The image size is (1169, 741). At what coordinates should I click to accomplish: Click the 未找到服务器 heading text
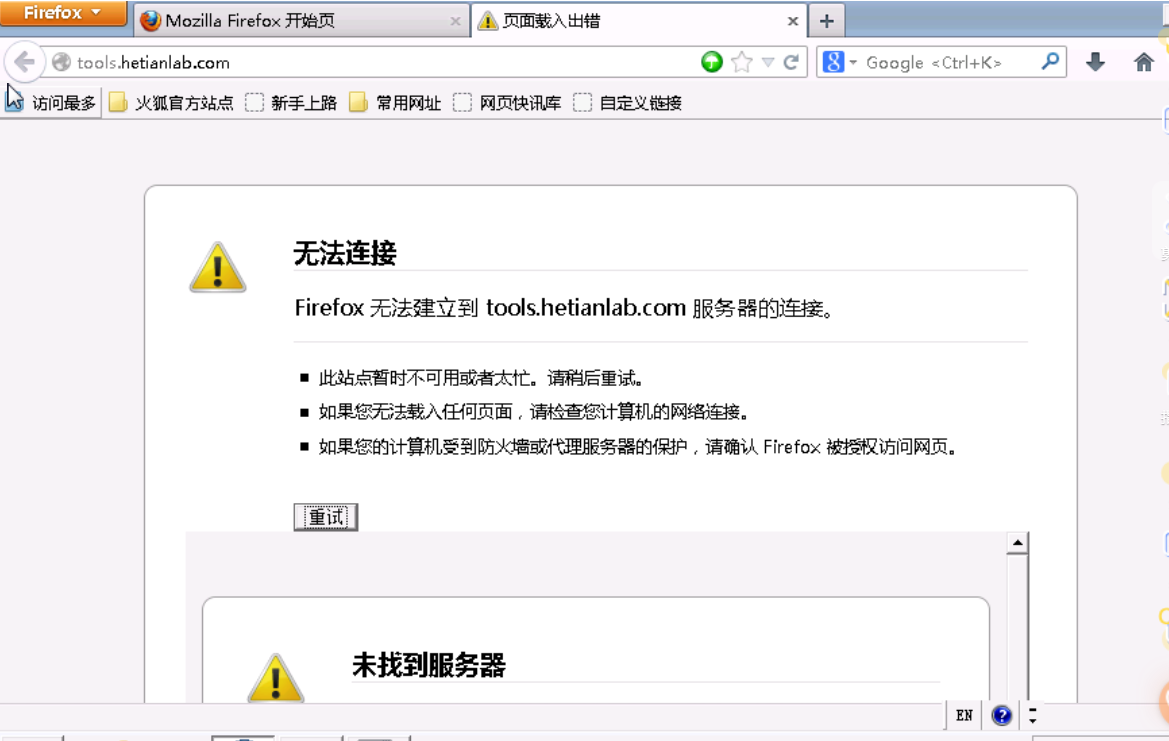point(429,665)
